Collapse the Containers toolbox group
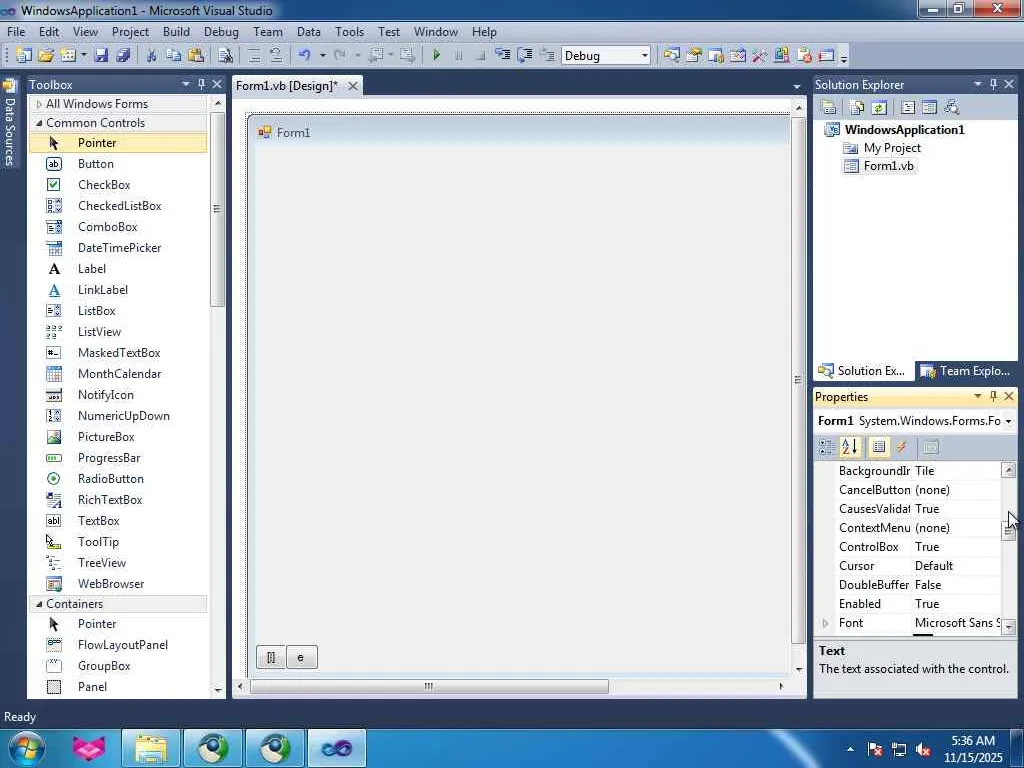1024x768 pixels. tap(39, 604)
